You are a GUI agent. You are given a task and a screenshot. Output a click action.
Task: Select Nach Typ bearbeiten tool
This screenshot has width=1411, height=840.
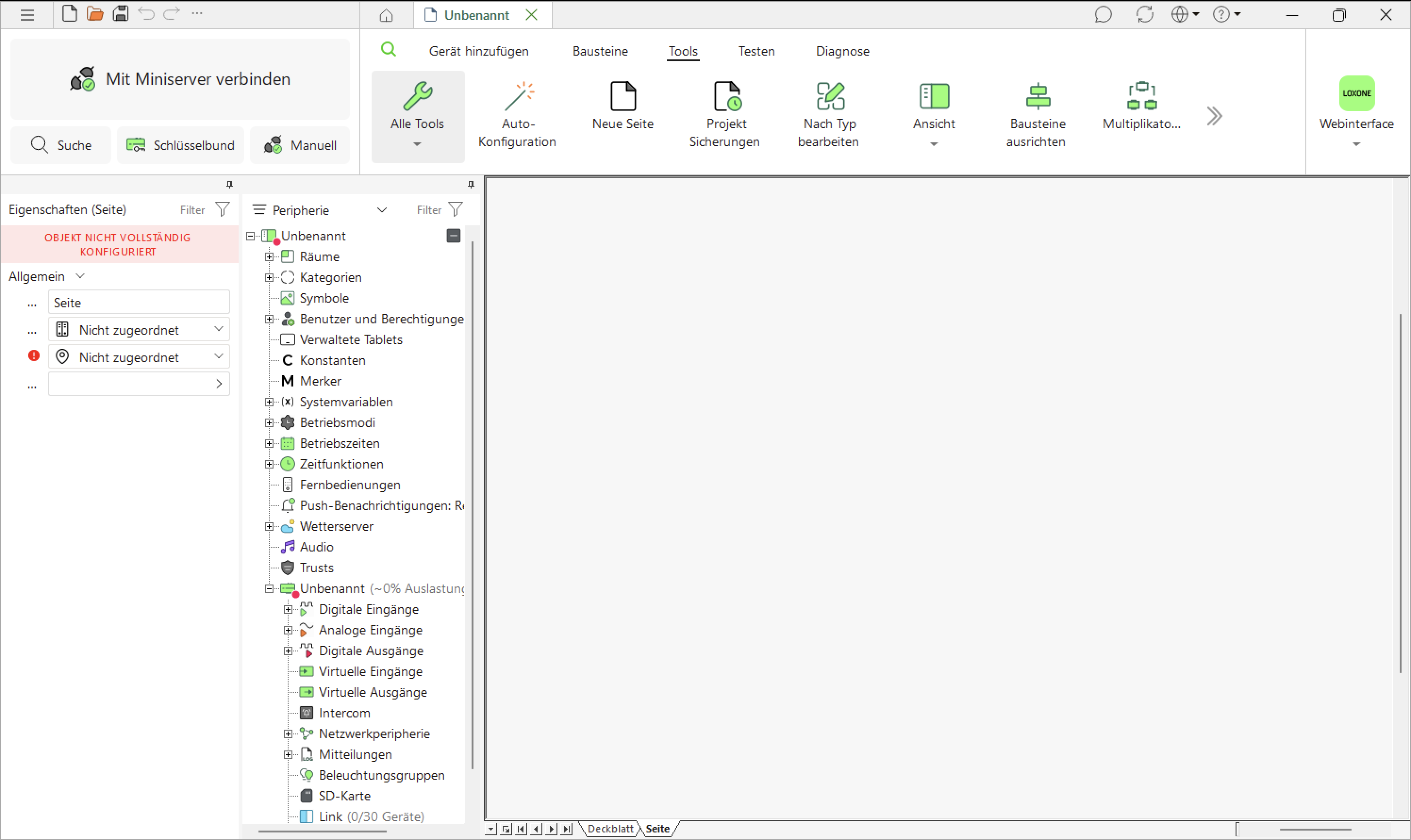[829, 116]
